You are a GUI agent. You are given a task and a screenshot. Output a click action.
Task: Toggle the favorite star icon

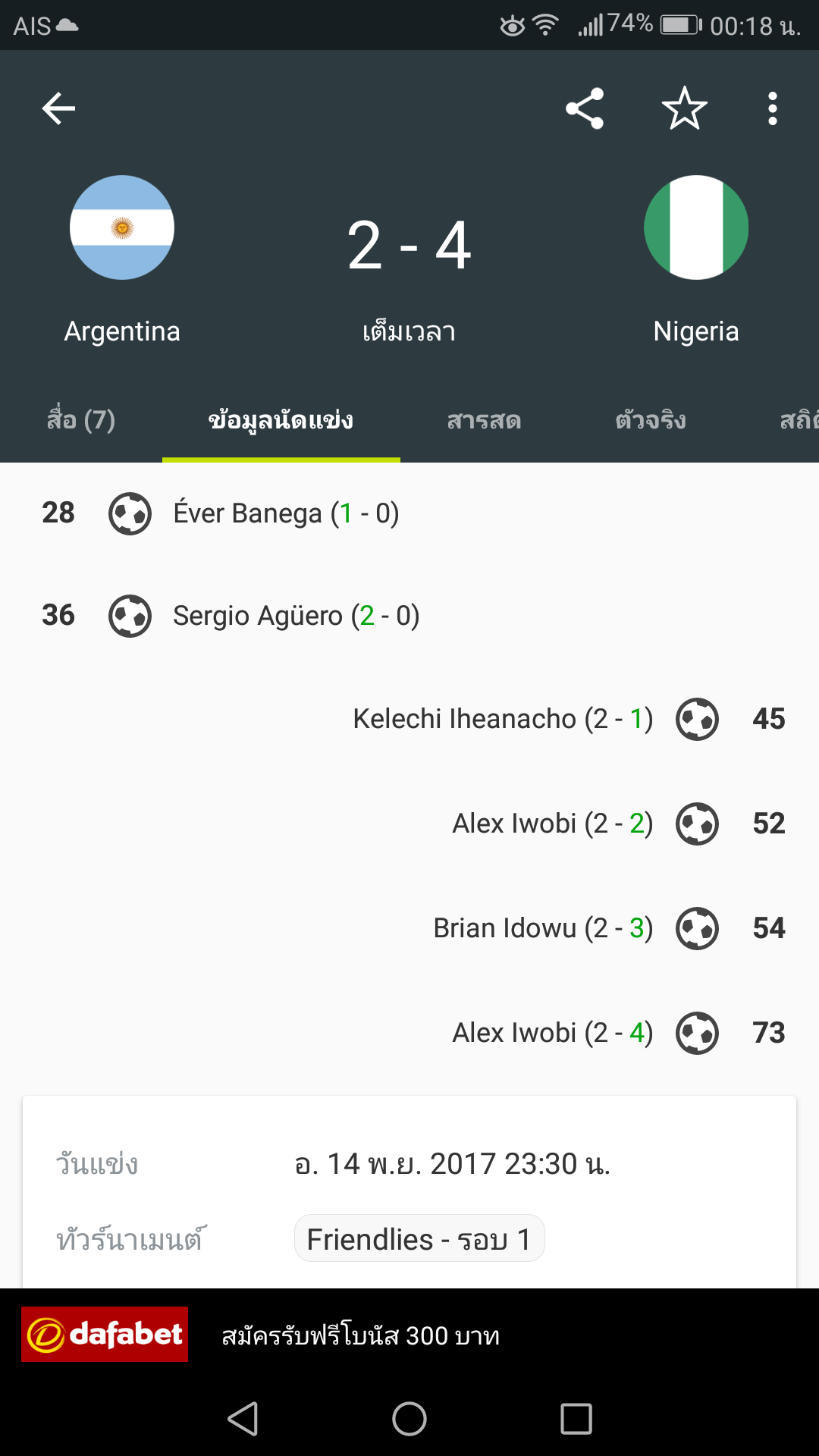point(685,108)
